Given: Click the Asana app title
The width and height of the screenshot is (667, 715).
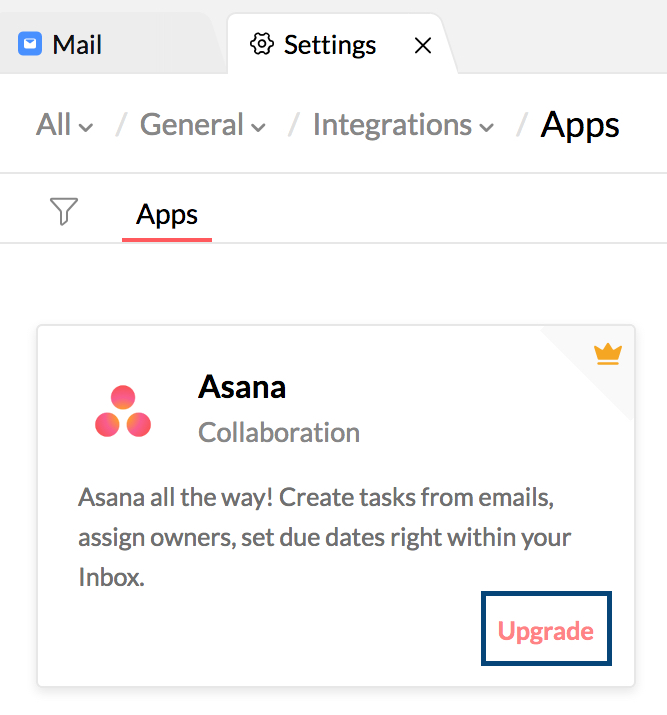Looking at the screenshot, I should click(242, 387).
